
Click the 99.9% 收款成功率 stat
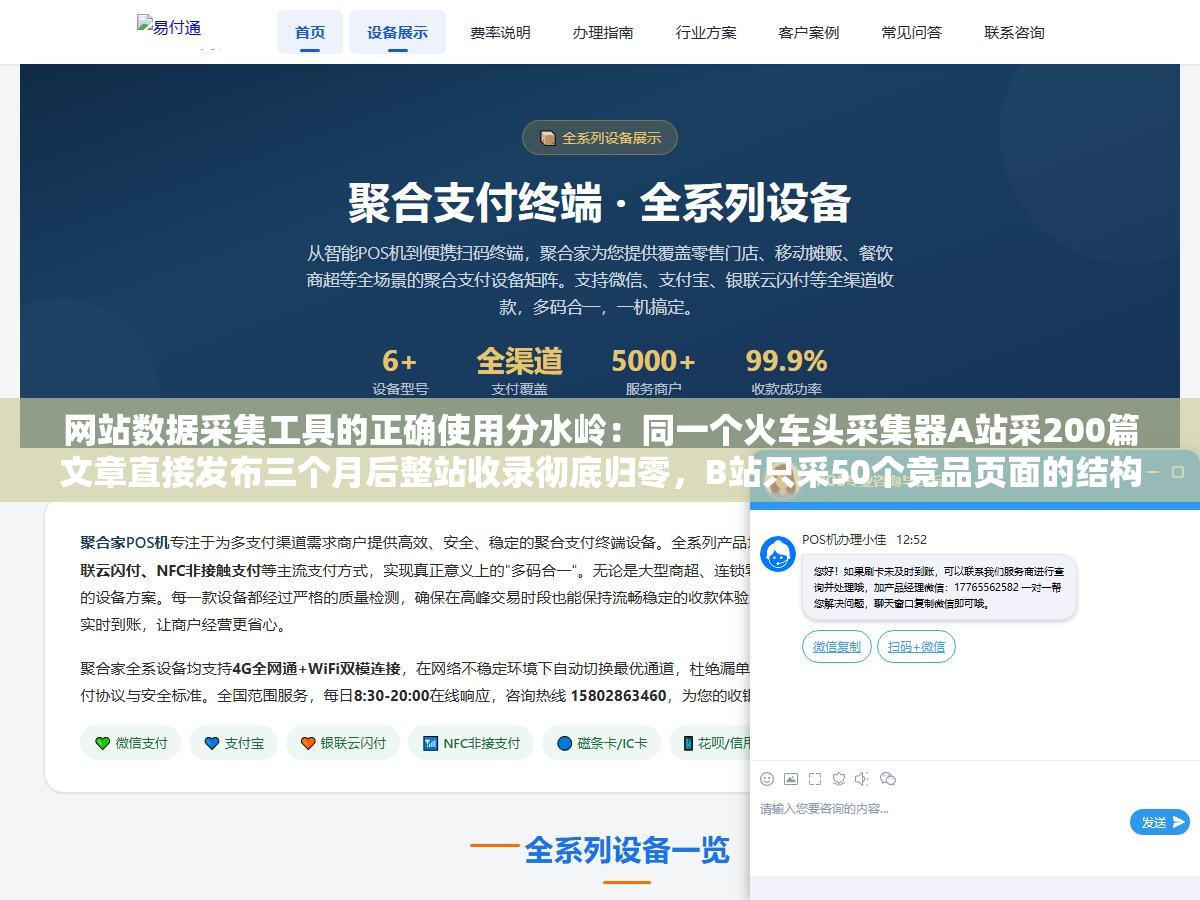point(786,371)
